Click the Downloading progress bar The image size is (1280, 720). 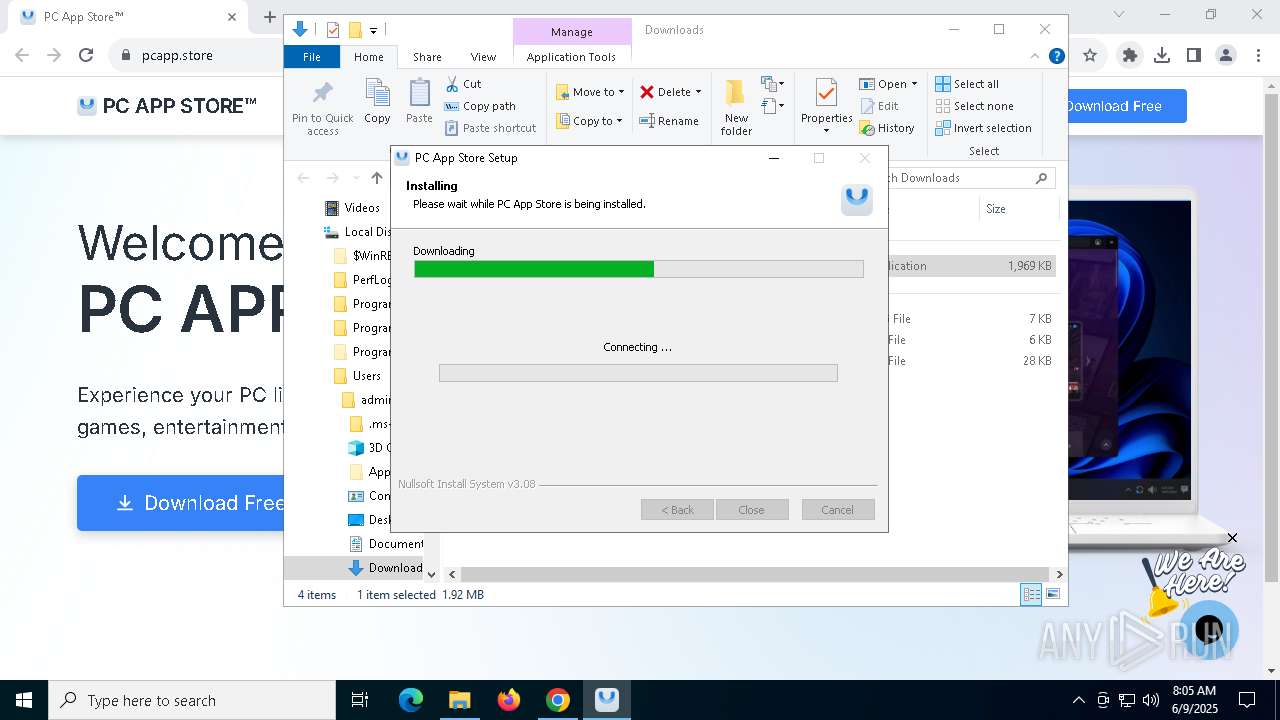[x=639, y=269]
